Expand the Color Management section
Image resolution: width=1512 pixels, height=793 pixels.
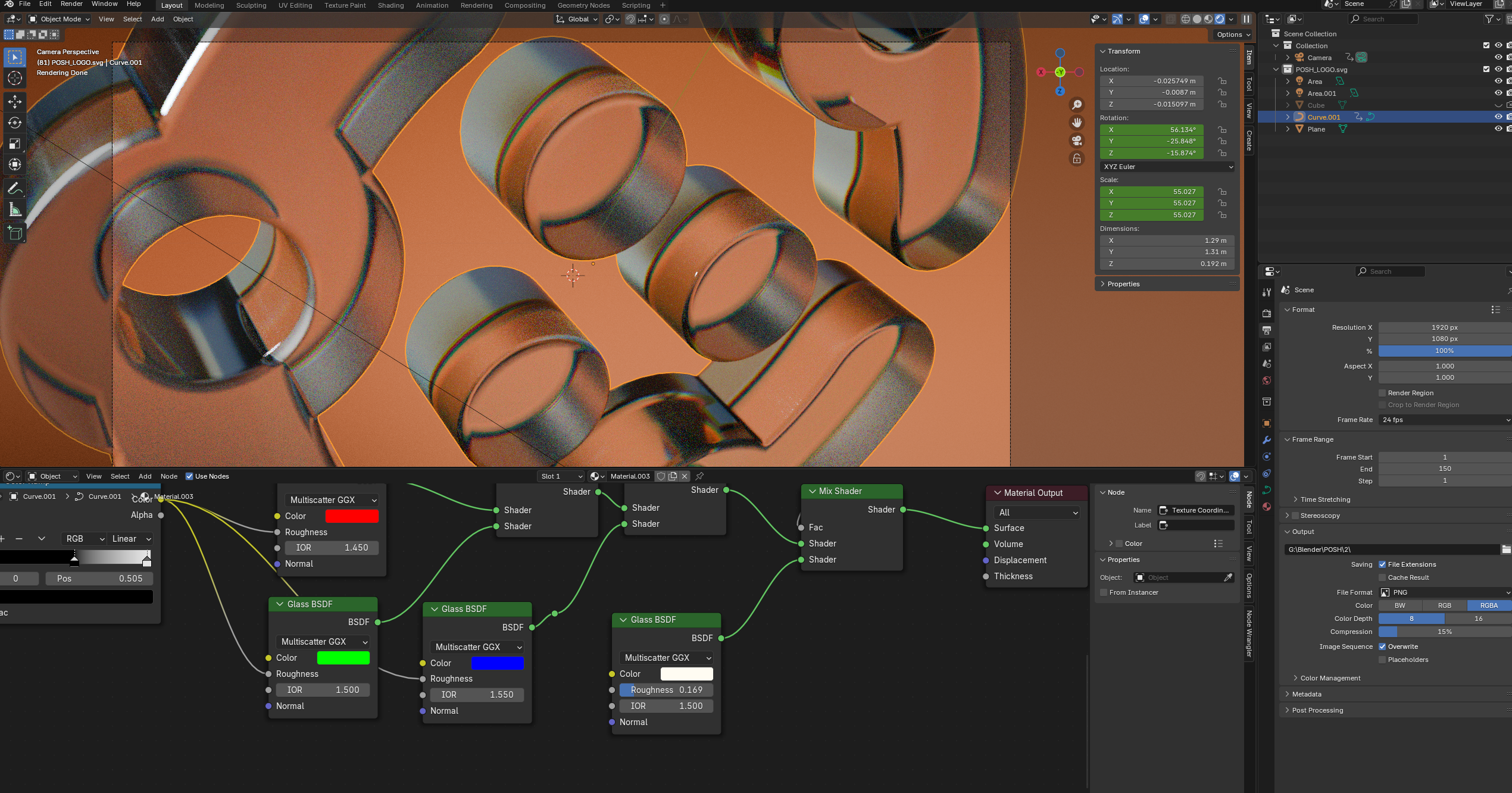click(x=1330, y=678)
